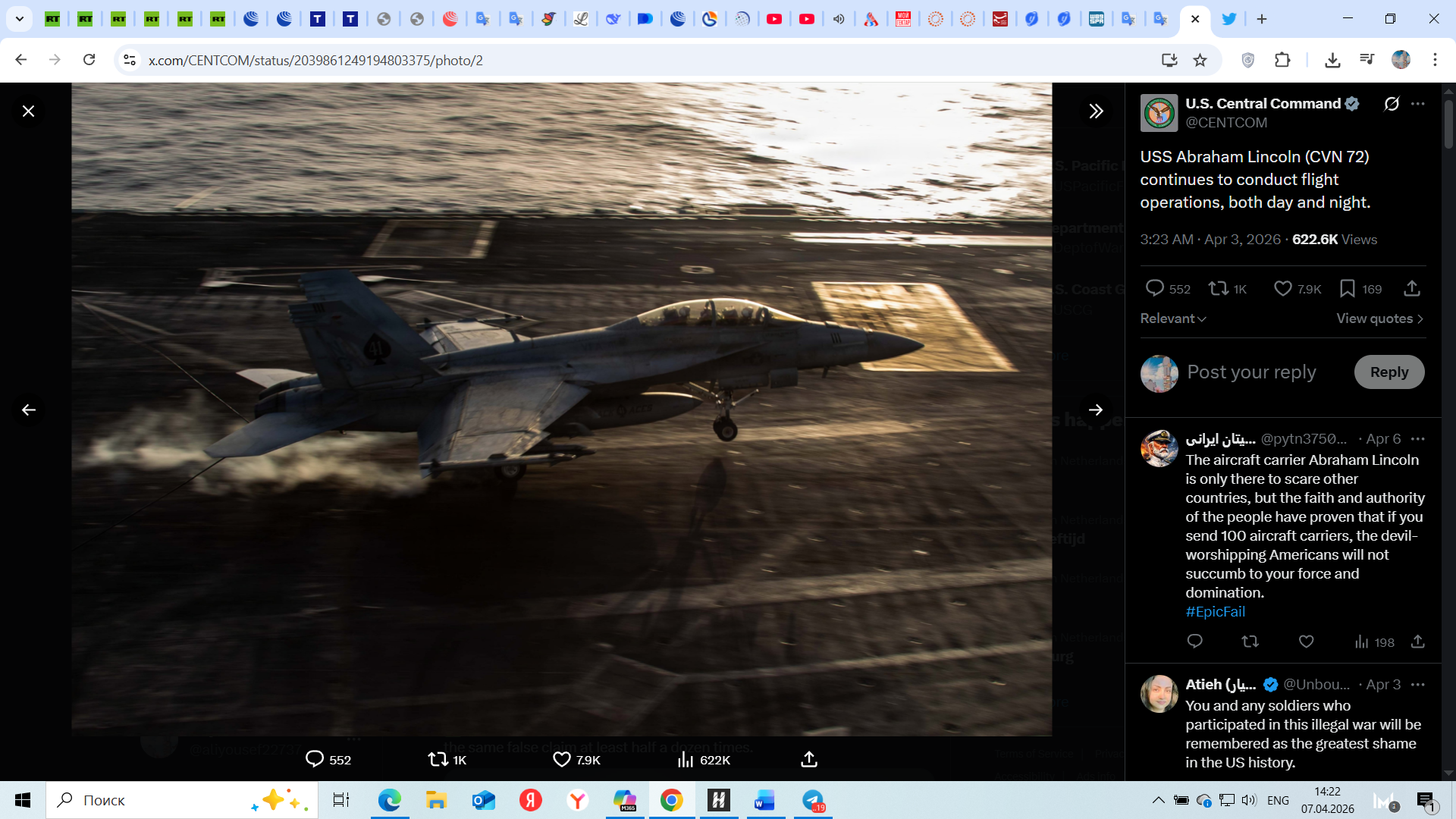Like the CENTCOM post in sidebar
The image size is (1456, 819).
(1283, 289)
